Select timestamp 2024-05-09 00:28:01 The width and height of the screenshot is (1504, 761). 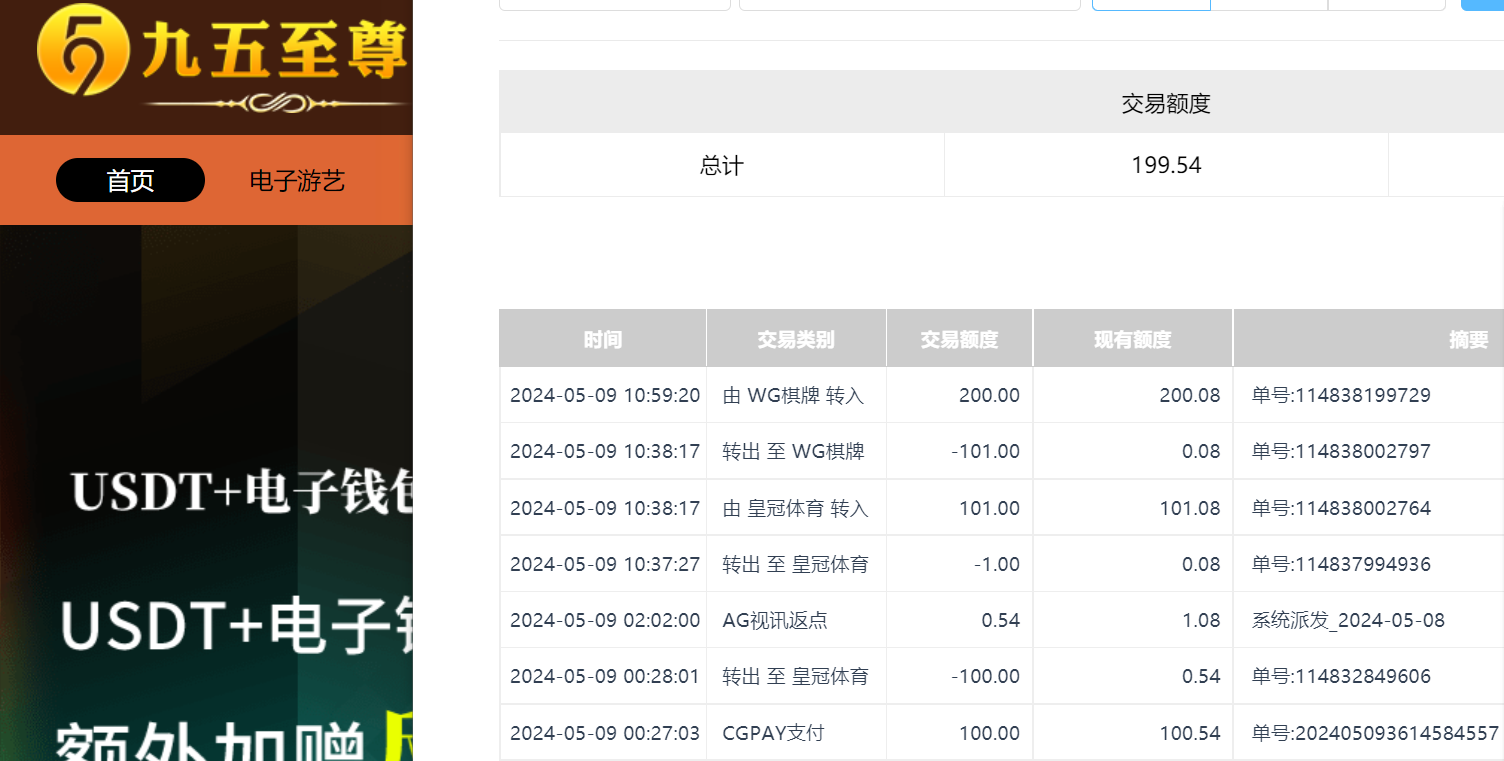pos(605,676)
